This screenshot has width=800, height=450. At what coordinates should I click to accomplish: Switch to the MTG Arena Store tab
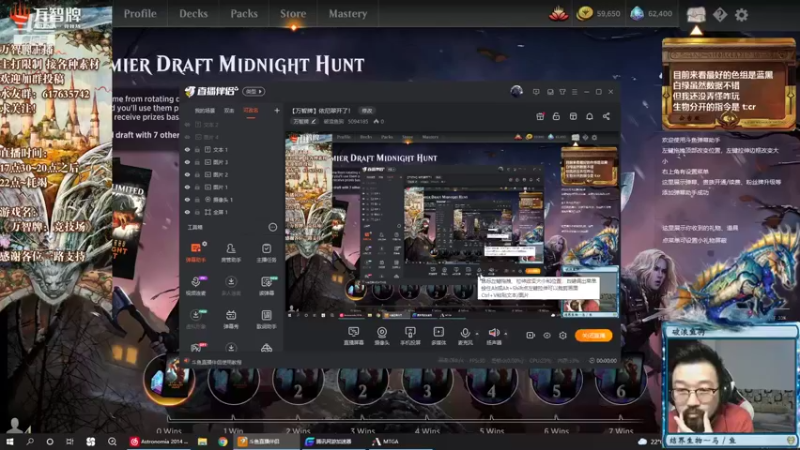pyautogui.click(x=293, y=14)
